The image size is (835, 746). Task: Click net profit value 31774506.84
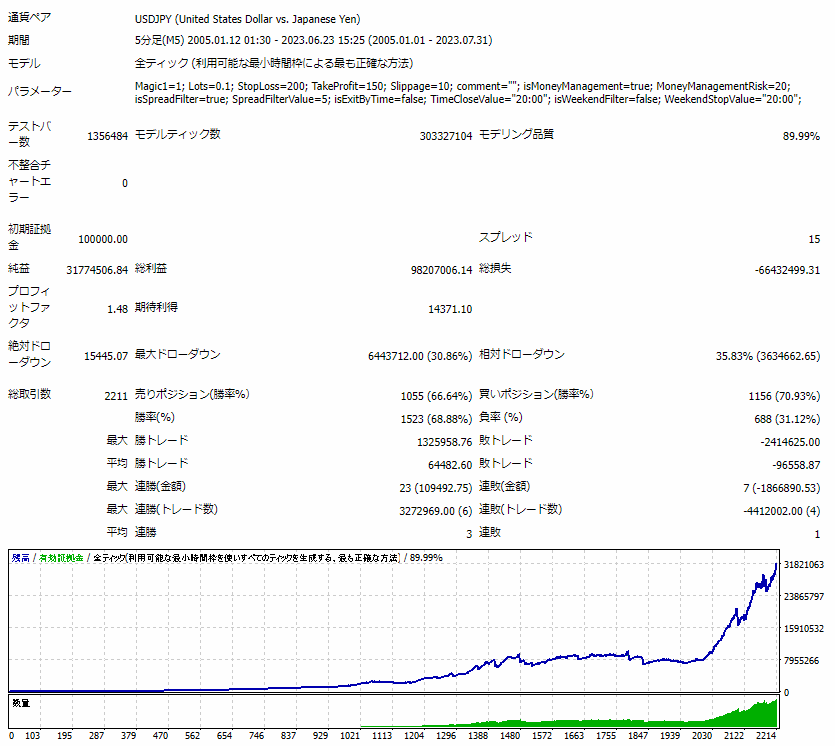[x=97, y=270]
